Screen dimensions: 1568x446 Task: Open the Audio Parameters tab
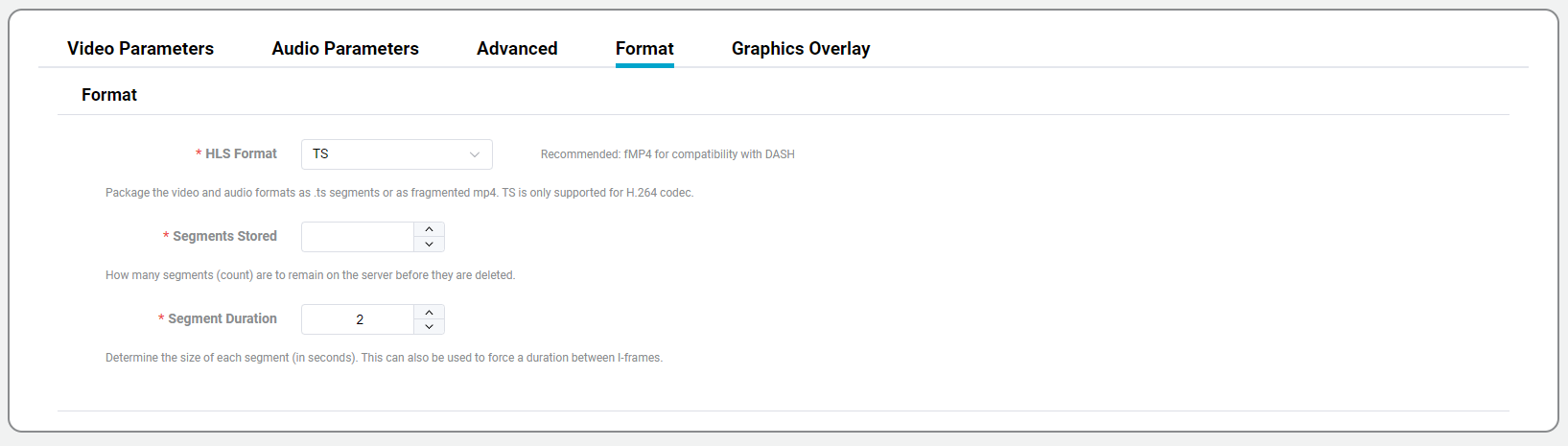pos(345,49)
